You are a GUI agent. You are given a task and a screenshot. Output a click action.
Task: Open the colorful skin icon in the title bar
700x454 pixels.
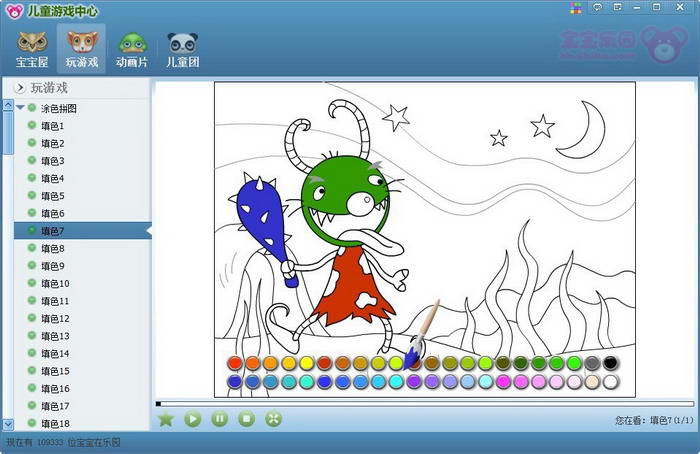pos(575,7)
